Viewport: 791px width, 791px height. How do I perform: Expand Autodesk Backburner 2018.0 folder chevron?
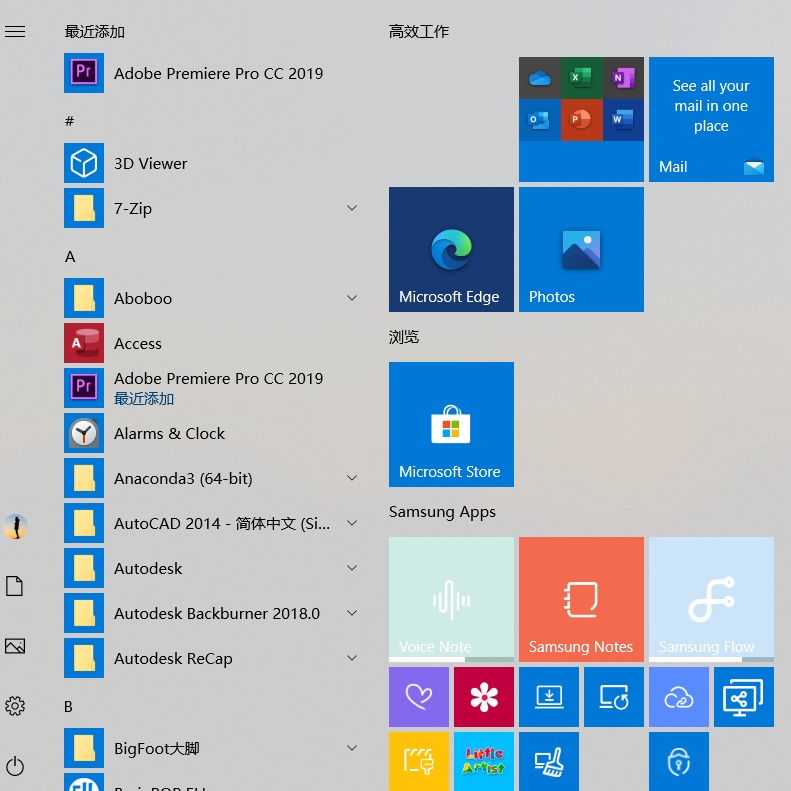pyautogui.click(x=352, y=612)
